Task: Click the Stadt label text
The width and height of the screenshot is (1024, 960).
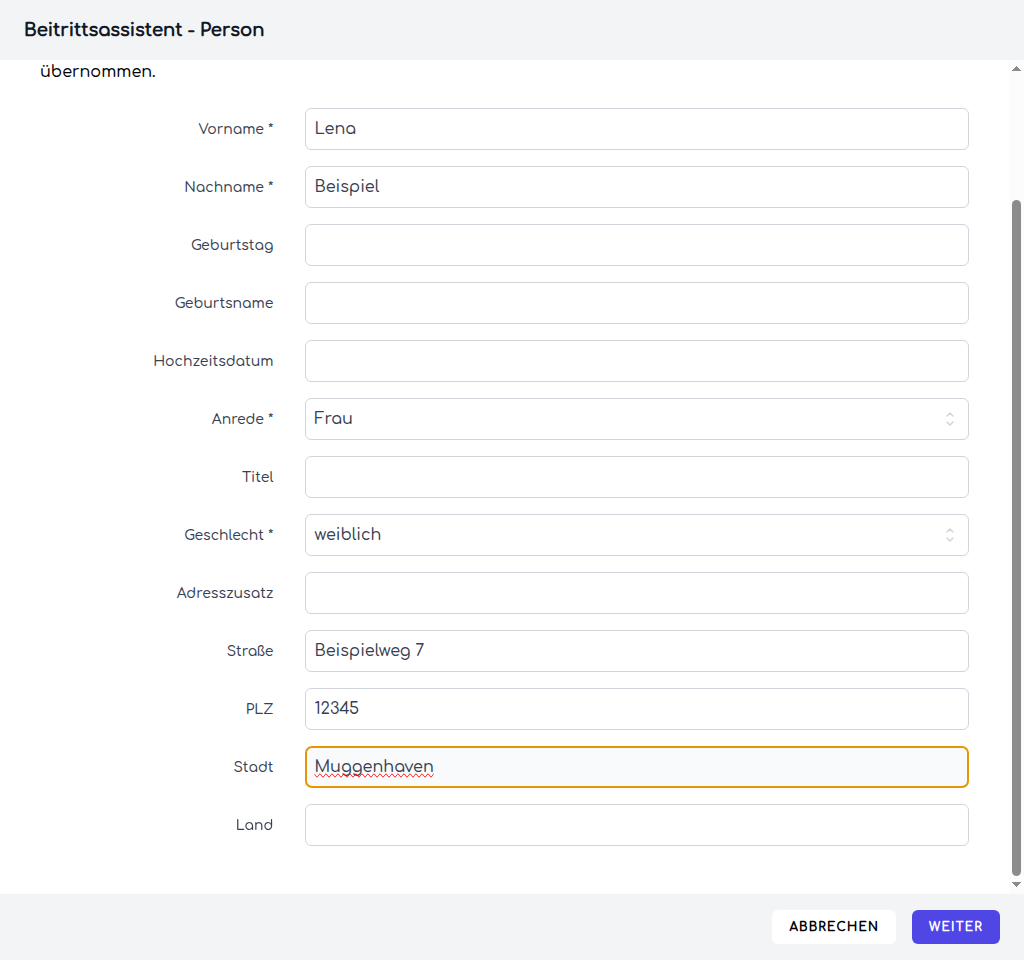Action: point(253,767)
